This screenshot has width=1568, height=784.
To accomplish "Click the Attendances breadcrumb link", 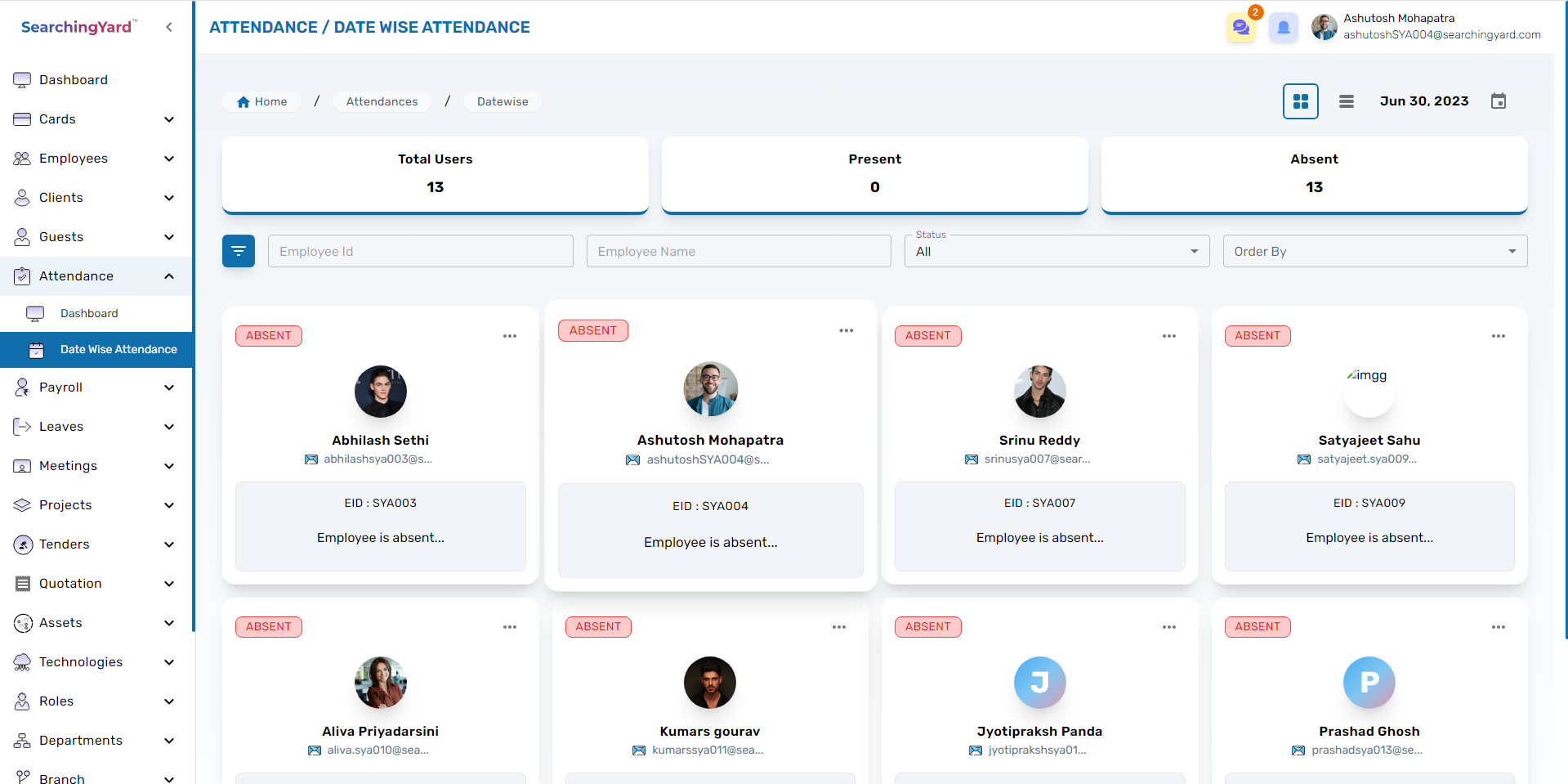I will click(382, 101).
